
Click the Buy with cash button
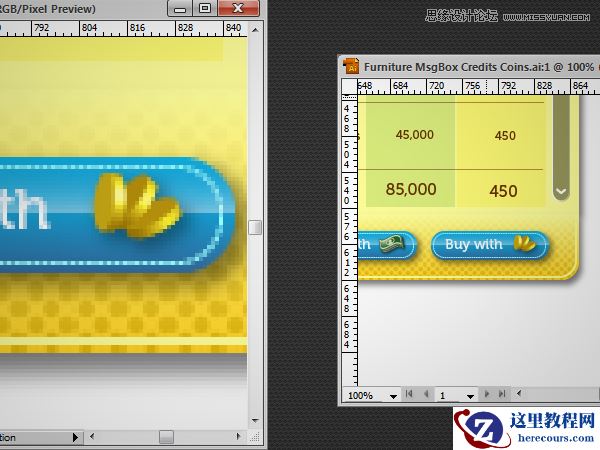click(386, 245)
